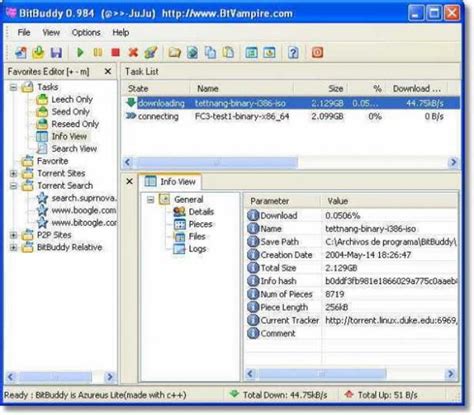Open the File menu
The height and width of the screenshot is (415, 474).
[24, 32]
